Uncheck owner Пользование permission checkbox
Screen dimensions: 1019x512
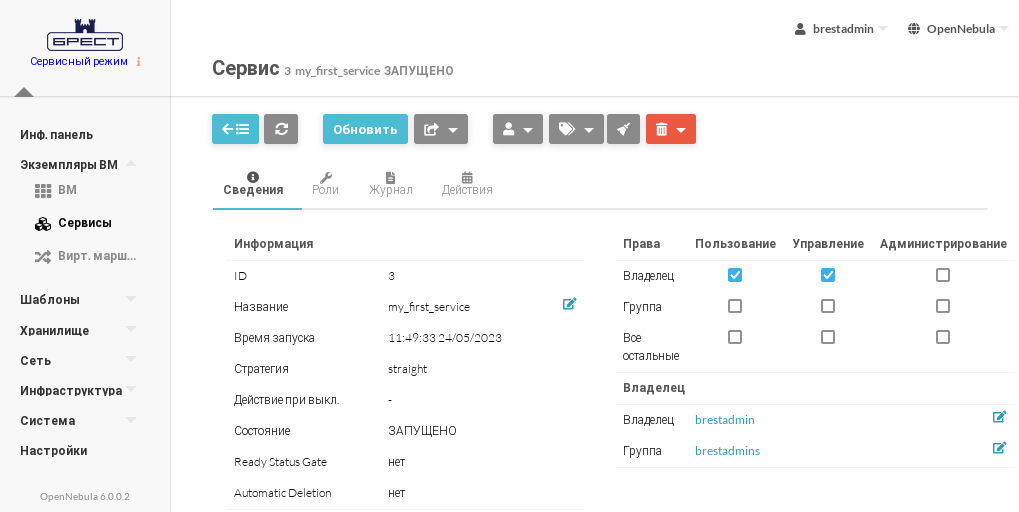coord(735,275)
